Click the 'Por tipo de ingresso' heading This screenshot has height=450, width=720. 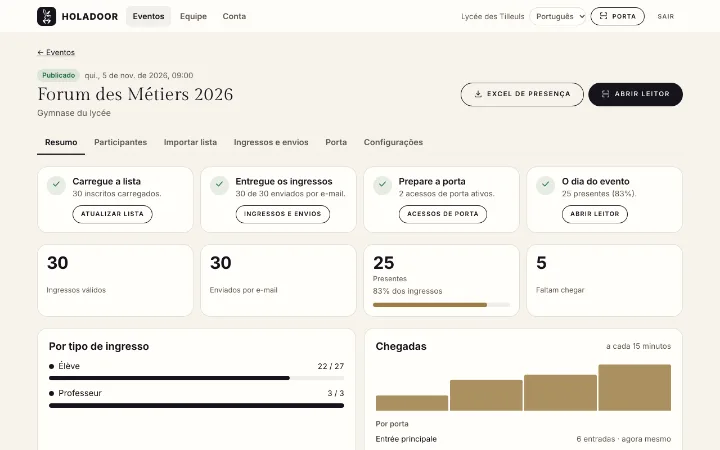coord(99,346)
